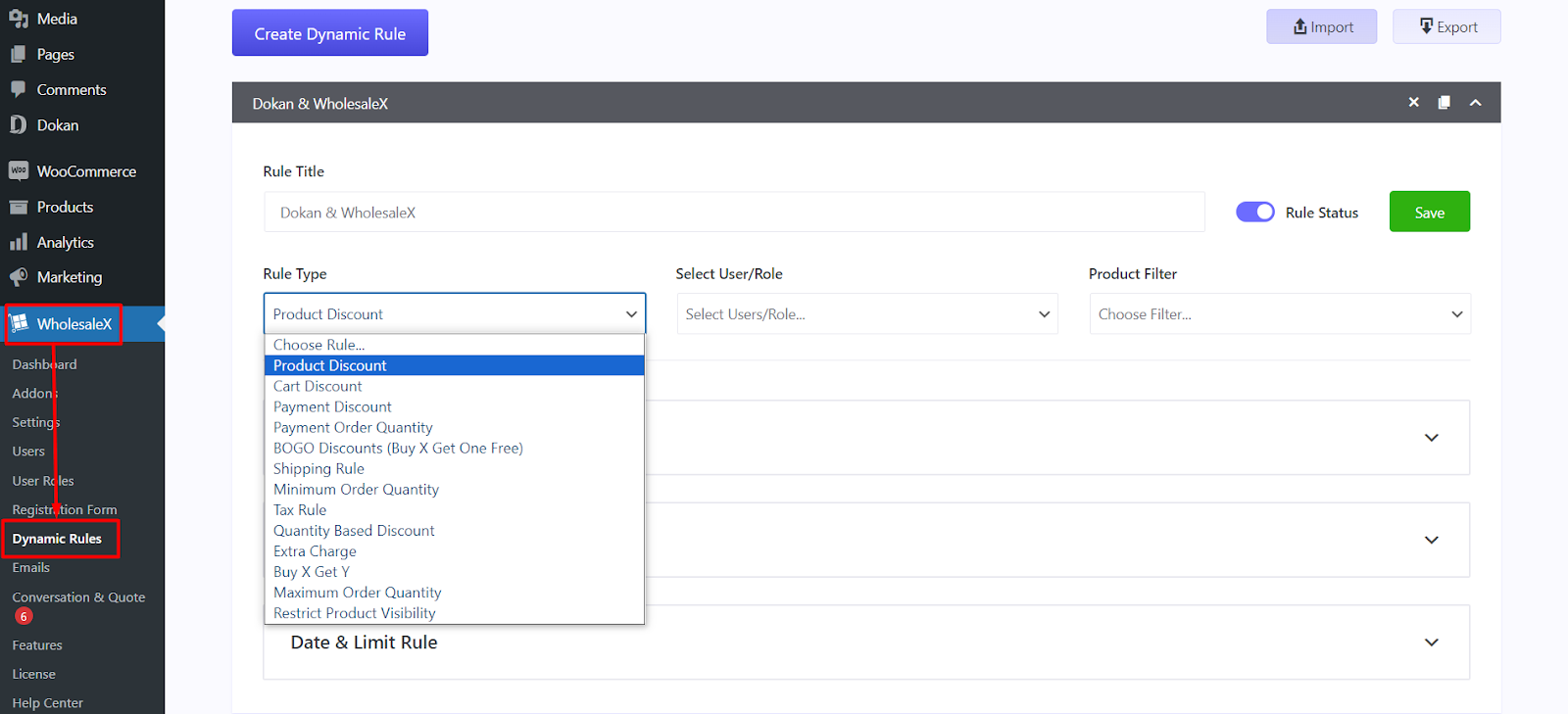Choose Tax Rule option

pyautogui.click(x=455, y=509)
